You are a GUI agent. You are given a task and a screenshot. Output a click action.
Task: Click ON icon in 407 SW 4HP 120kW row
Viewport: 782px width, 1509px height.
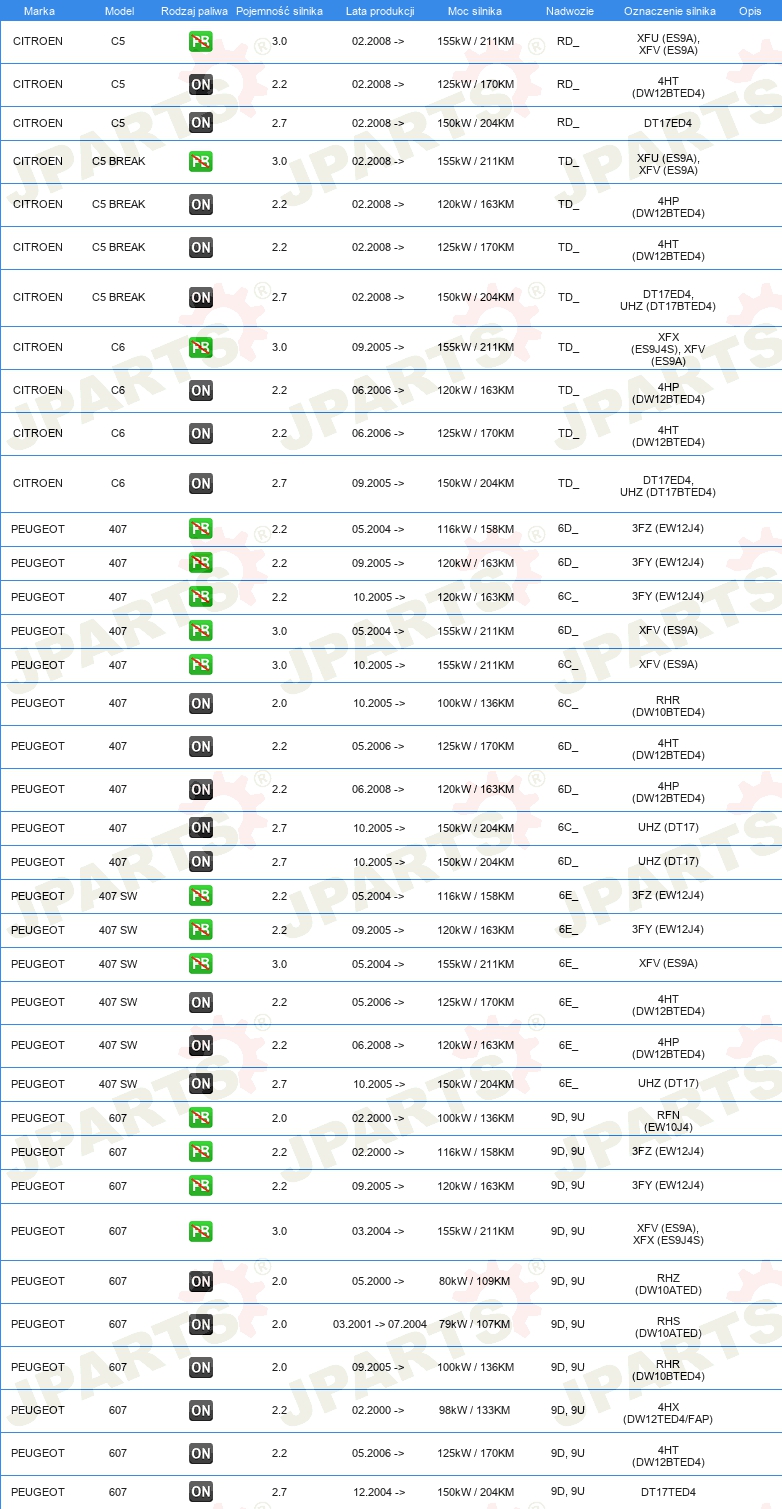201,1045
